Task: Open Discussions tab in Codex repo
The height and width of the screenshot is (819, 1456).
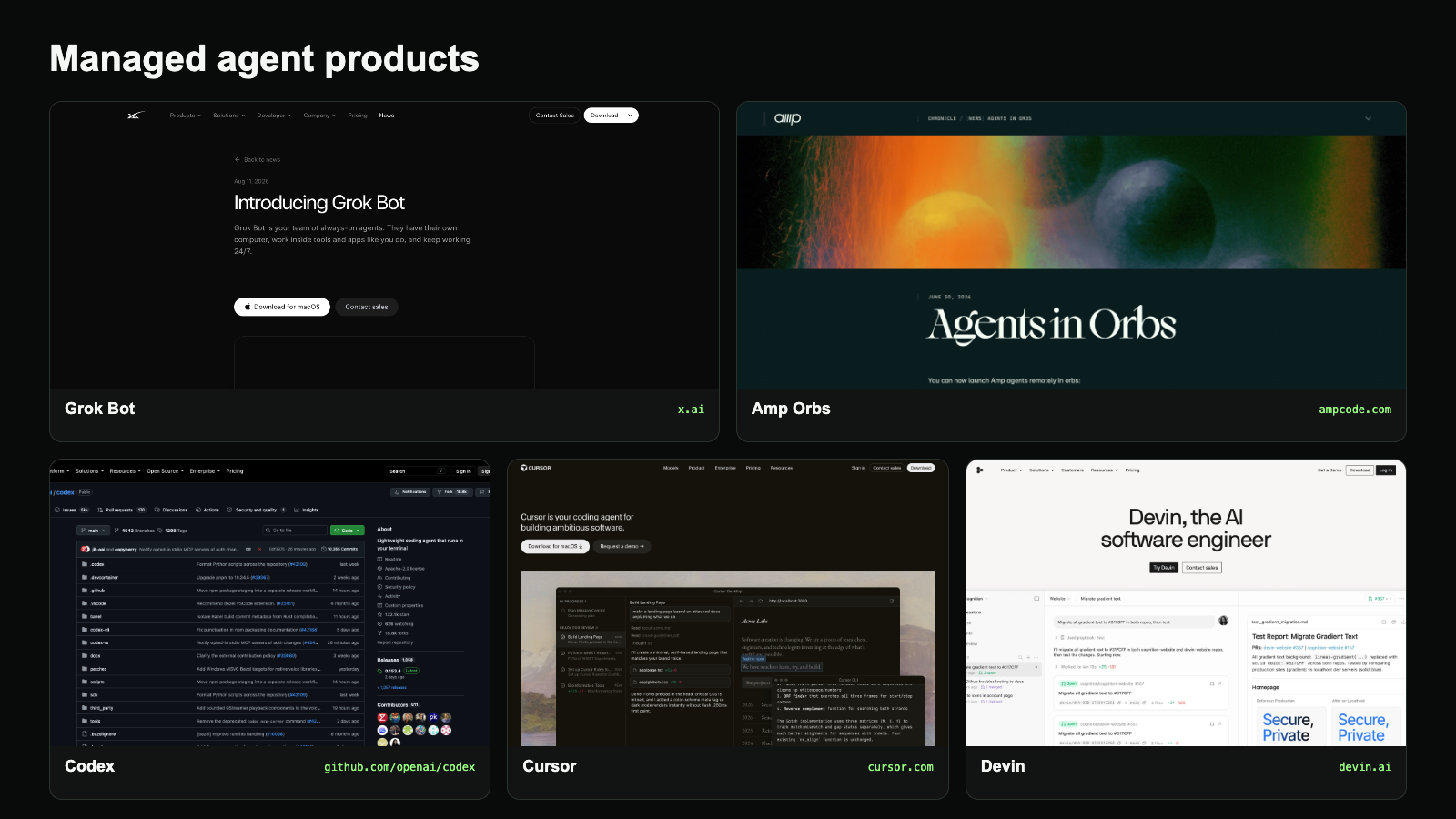Action: pyautogui.click(x=171, y=510)
